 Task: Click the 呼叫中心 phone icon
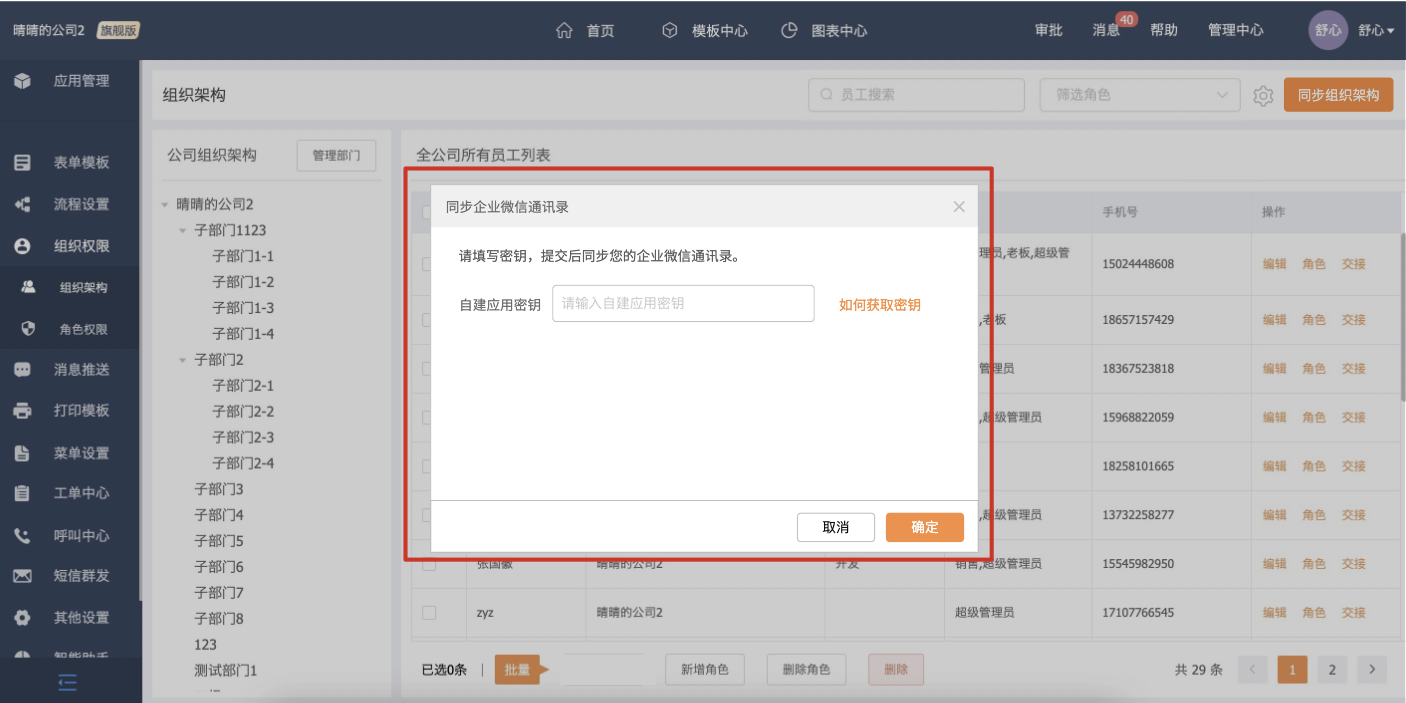coord(22,535)
